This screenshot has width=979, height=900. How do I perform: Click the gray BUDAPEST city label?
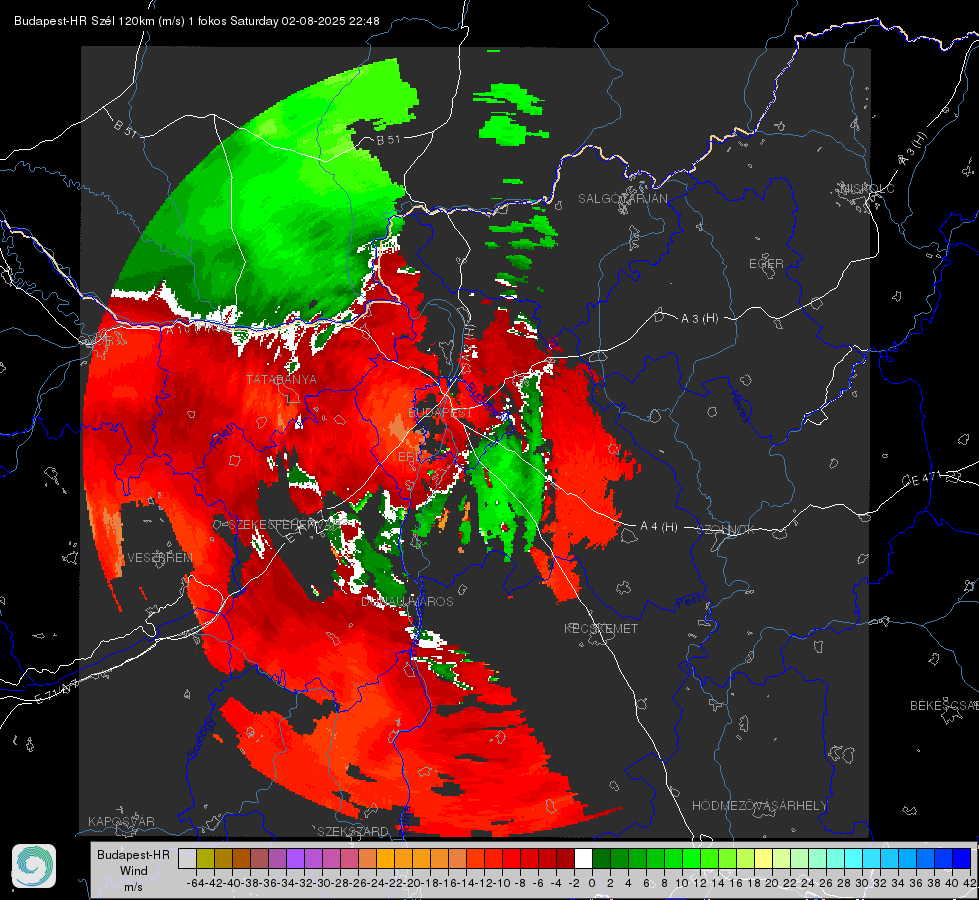click(x=440, y=413)
